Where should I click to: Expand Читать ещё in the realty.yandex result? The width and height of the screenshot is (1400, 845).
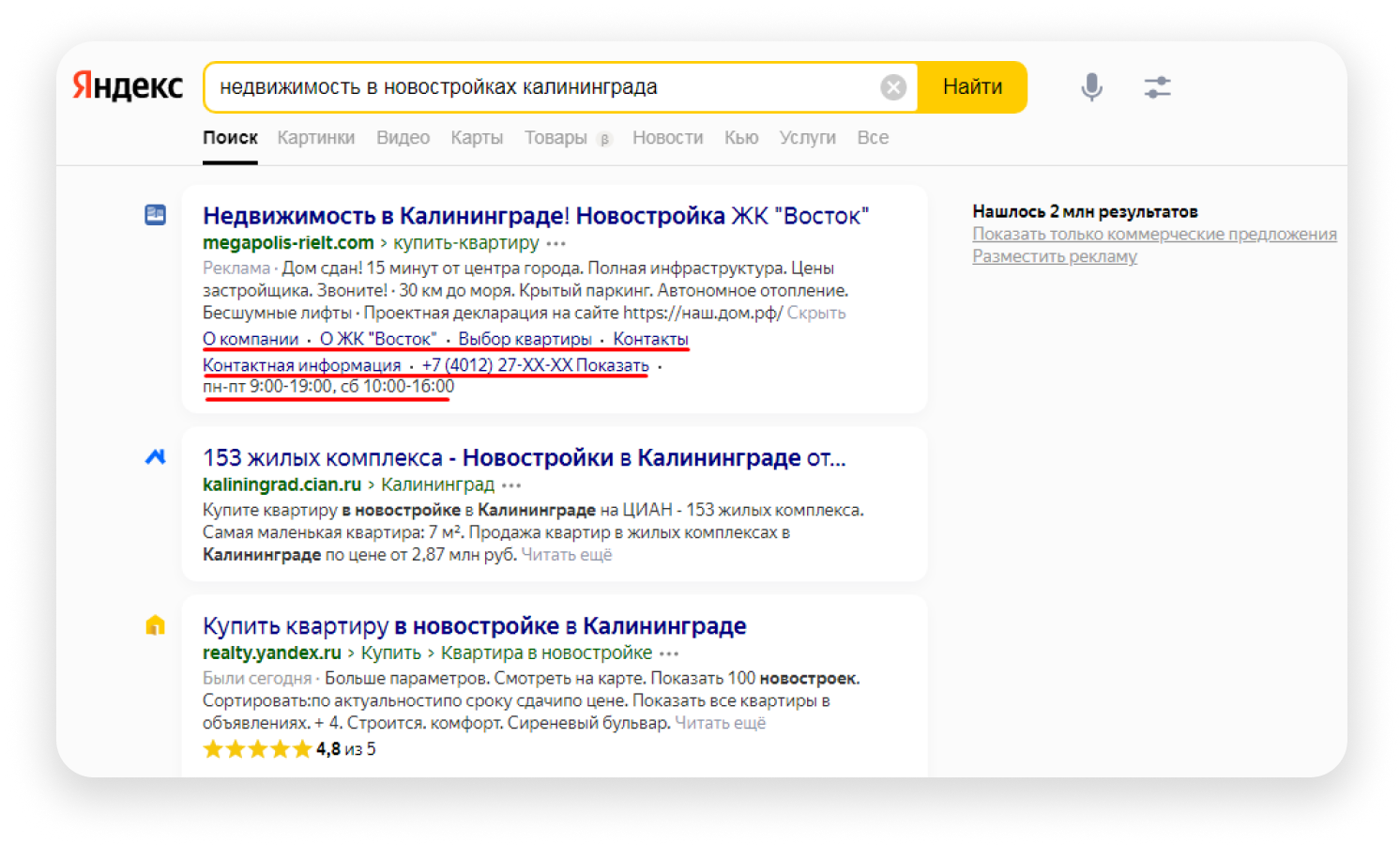tap(720, 724)
